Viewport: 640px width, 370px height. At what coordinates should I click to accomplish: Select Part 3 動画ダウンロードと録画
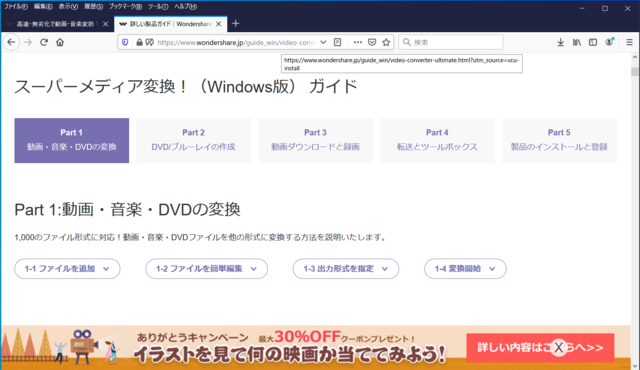pos(316,140)
